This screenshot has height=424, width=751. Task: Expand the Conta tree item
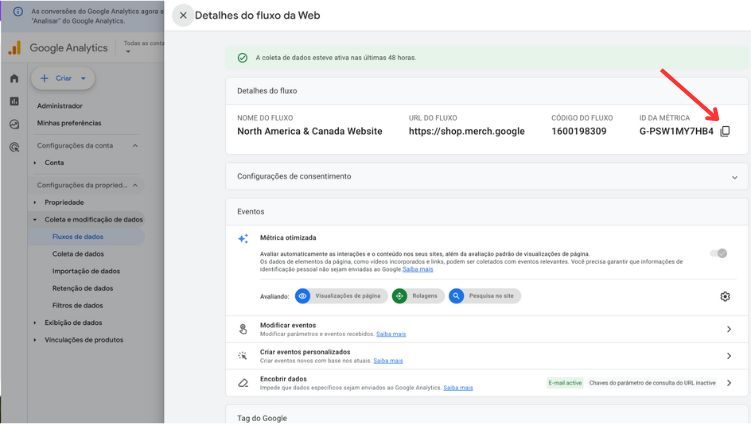click(35, 163)
